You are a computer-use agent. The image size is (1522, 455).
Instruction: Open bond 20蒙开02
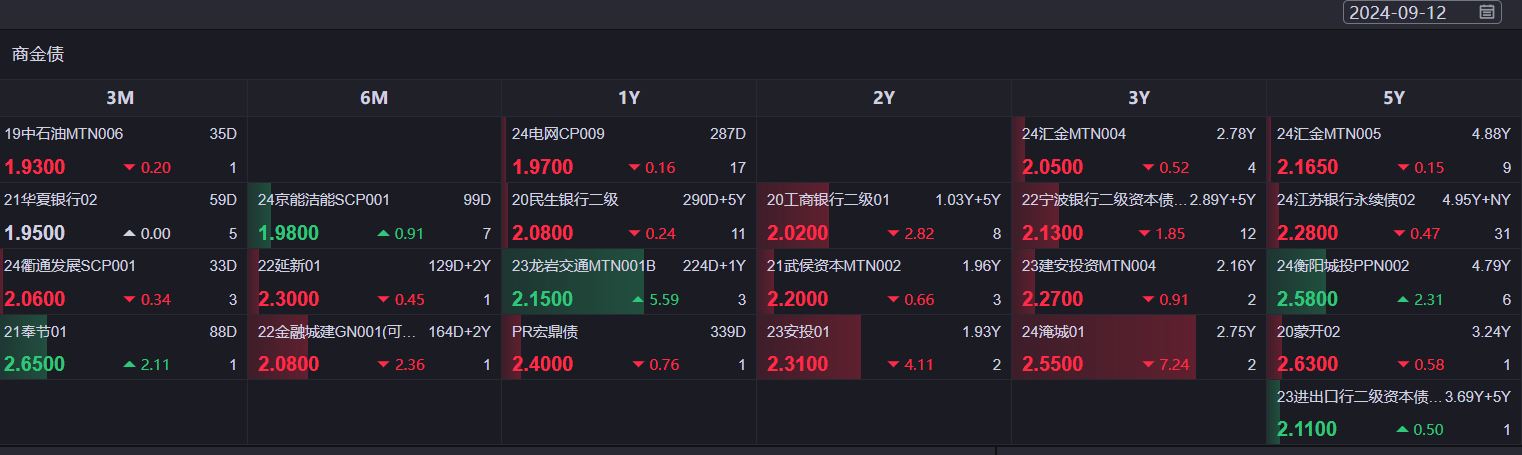1308,332
